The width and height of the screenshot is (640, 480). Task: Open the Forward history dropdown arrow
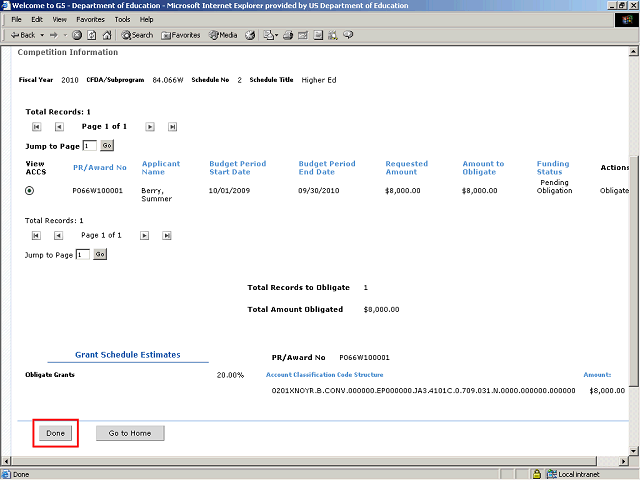(x=65, y=35)
